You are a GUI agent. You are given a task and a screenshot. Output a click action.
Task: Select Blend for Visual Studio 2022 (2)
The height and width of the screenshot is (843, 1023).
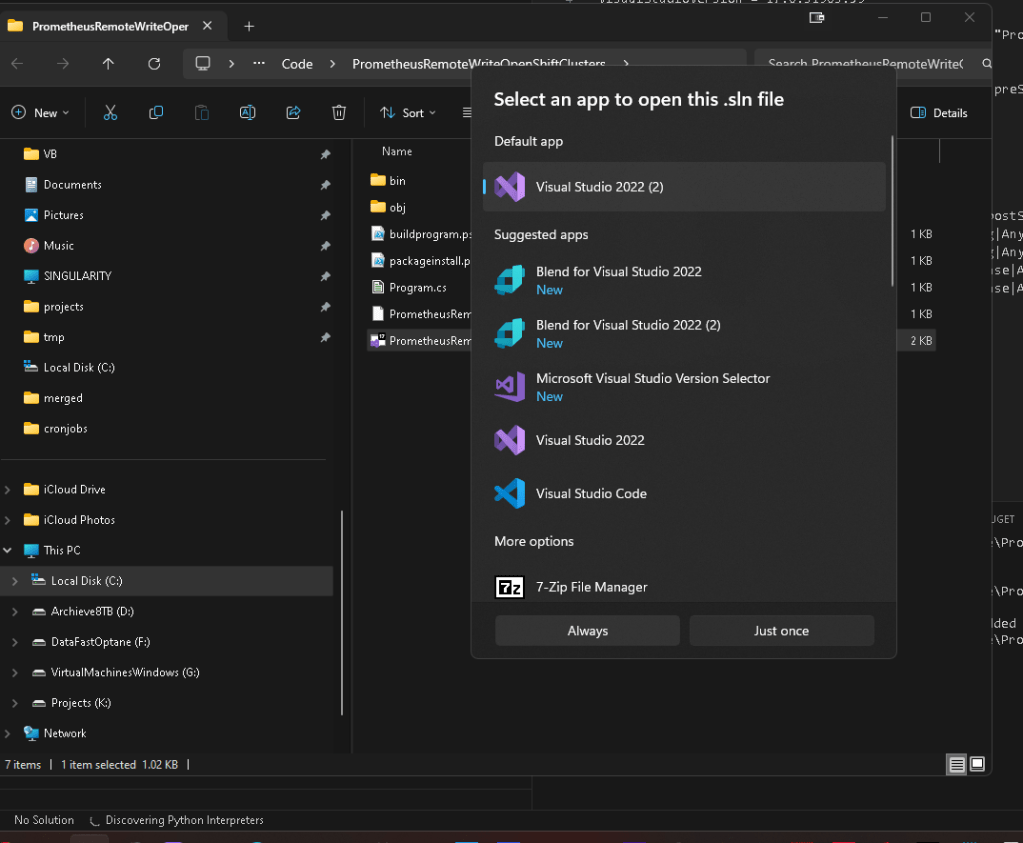684,333
